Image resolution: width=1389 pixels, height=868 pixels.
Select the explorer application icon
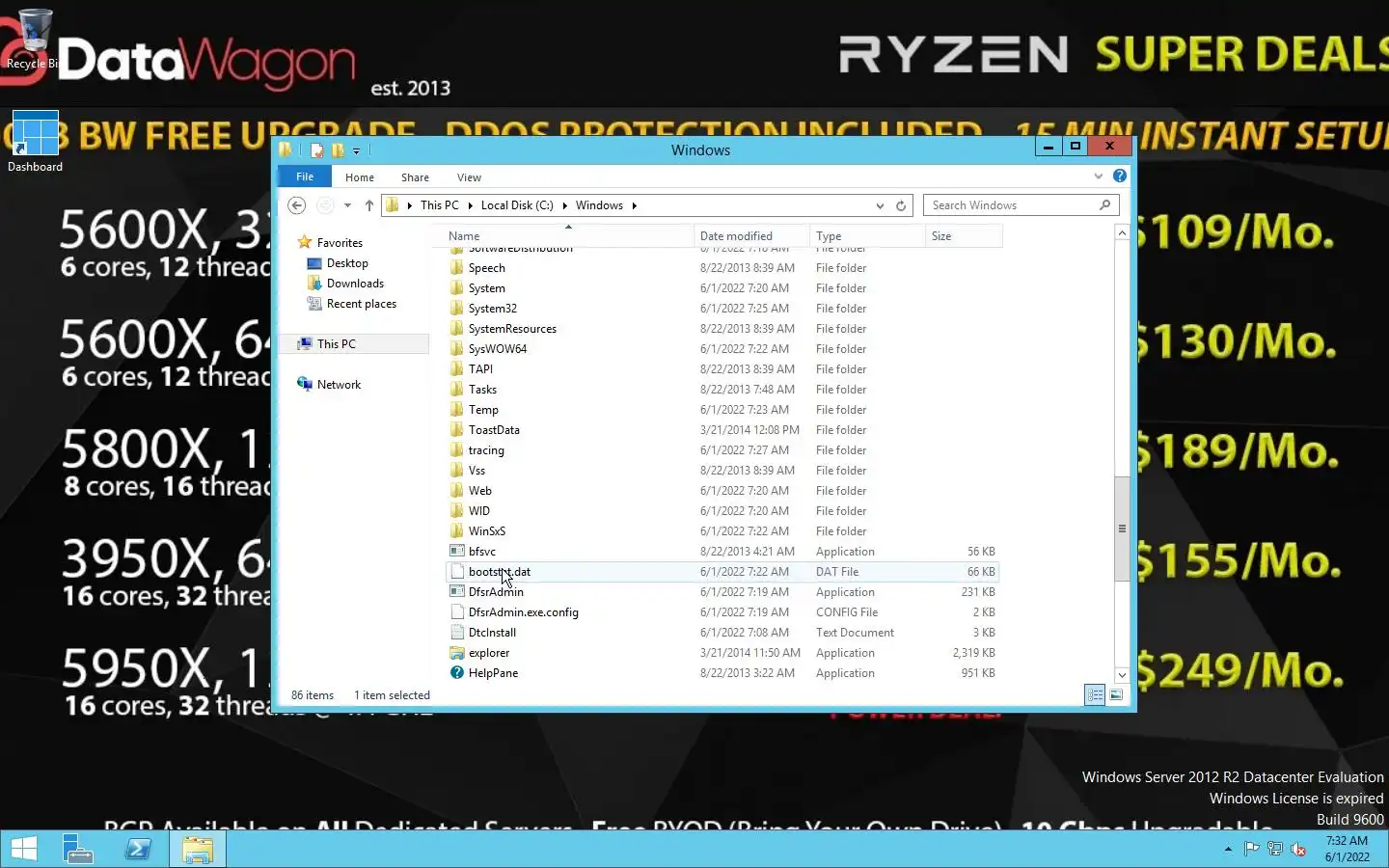[x=457, y=653]
